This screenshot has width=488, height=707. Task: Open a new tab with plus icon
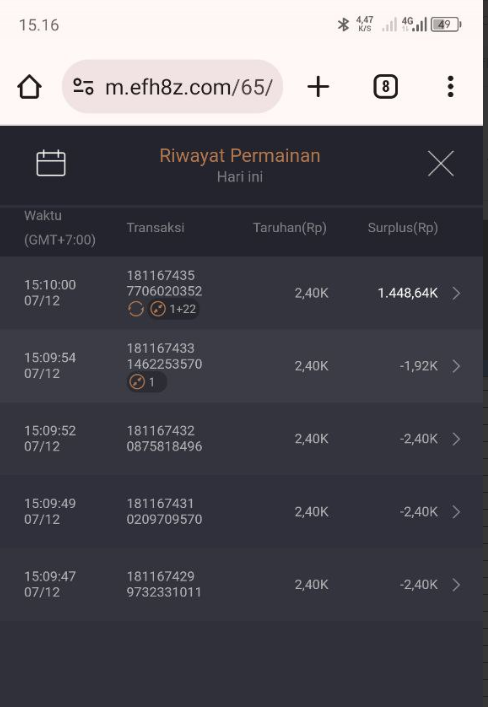point(318,87)
